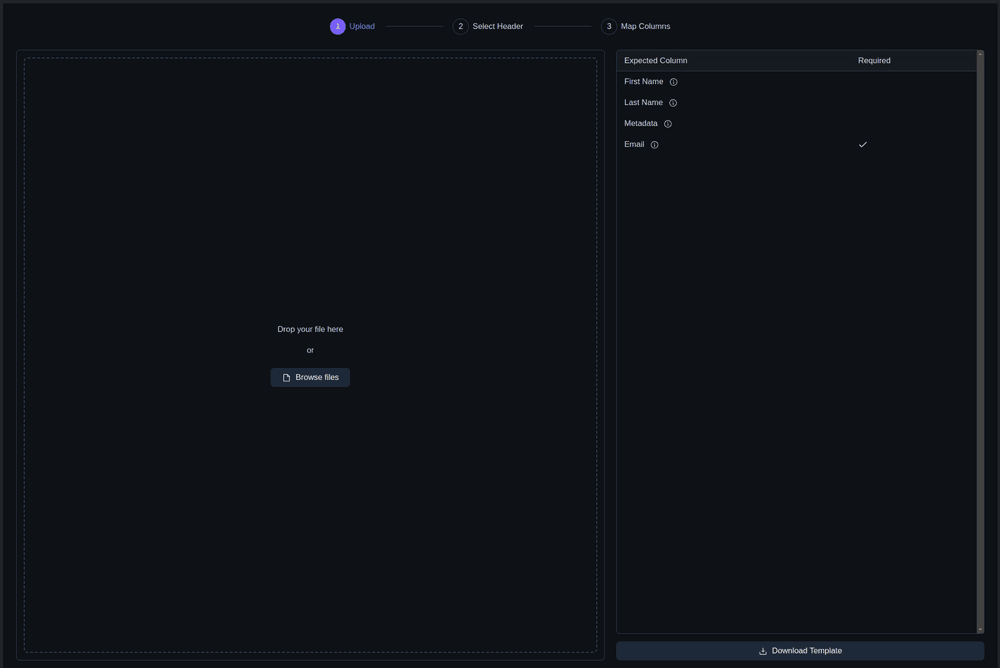Viewport: 1000px width, 668px height.
Task: Click the Required column header
Action: point(874,61)
